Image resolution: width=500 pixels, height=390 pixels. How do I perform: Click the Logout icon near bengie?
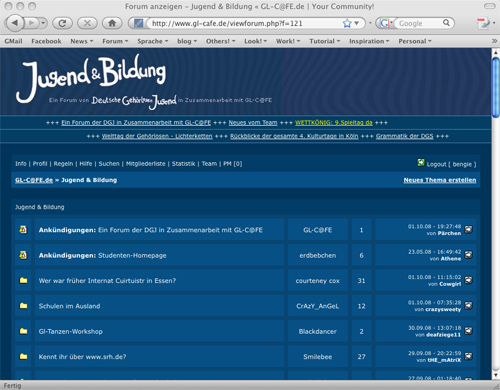tap(421, 163)
